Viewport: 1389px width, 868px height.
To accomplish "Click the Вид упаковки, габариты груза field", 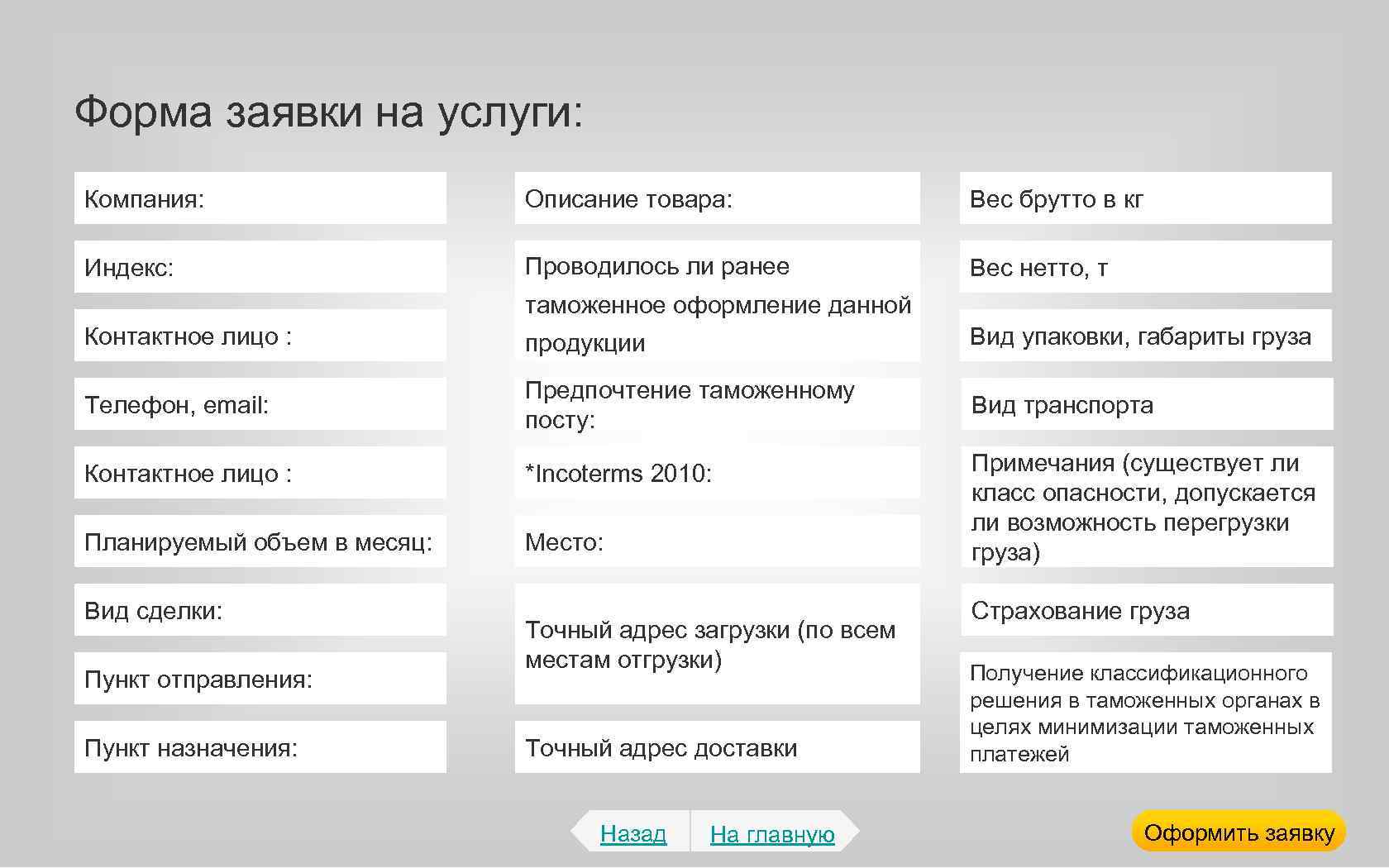I will point(1145,336).
